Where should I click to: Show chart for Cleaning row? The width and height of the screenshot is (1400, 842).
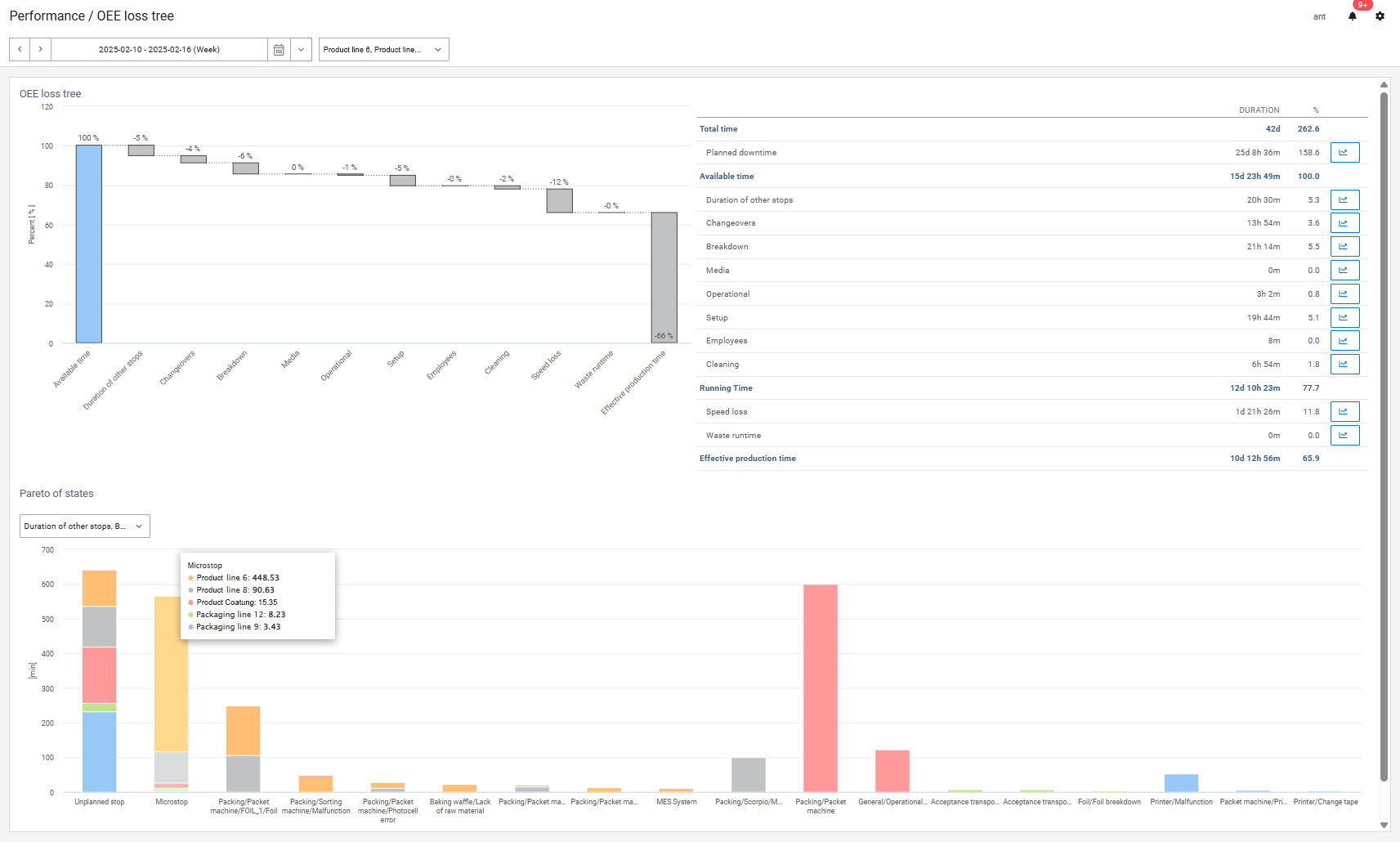point(1344,364)
